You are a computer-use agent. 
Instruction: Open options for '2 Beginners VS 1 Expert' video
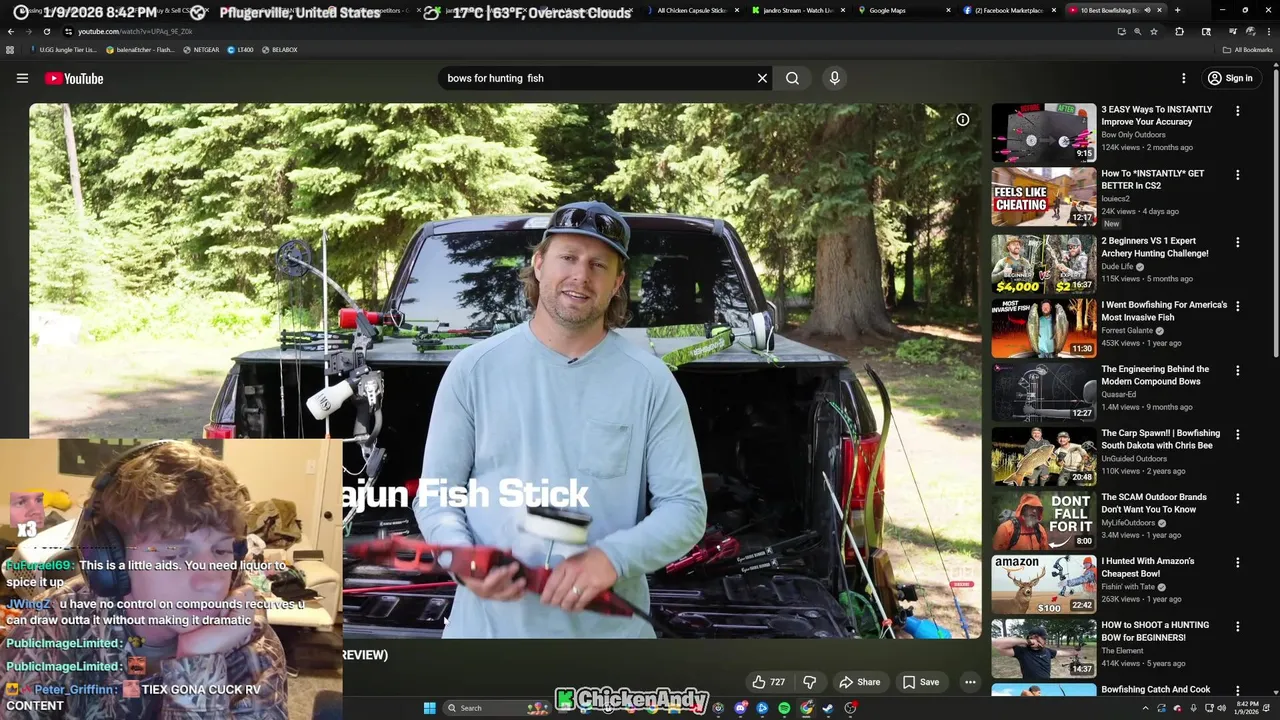[x=1237, y=242]
